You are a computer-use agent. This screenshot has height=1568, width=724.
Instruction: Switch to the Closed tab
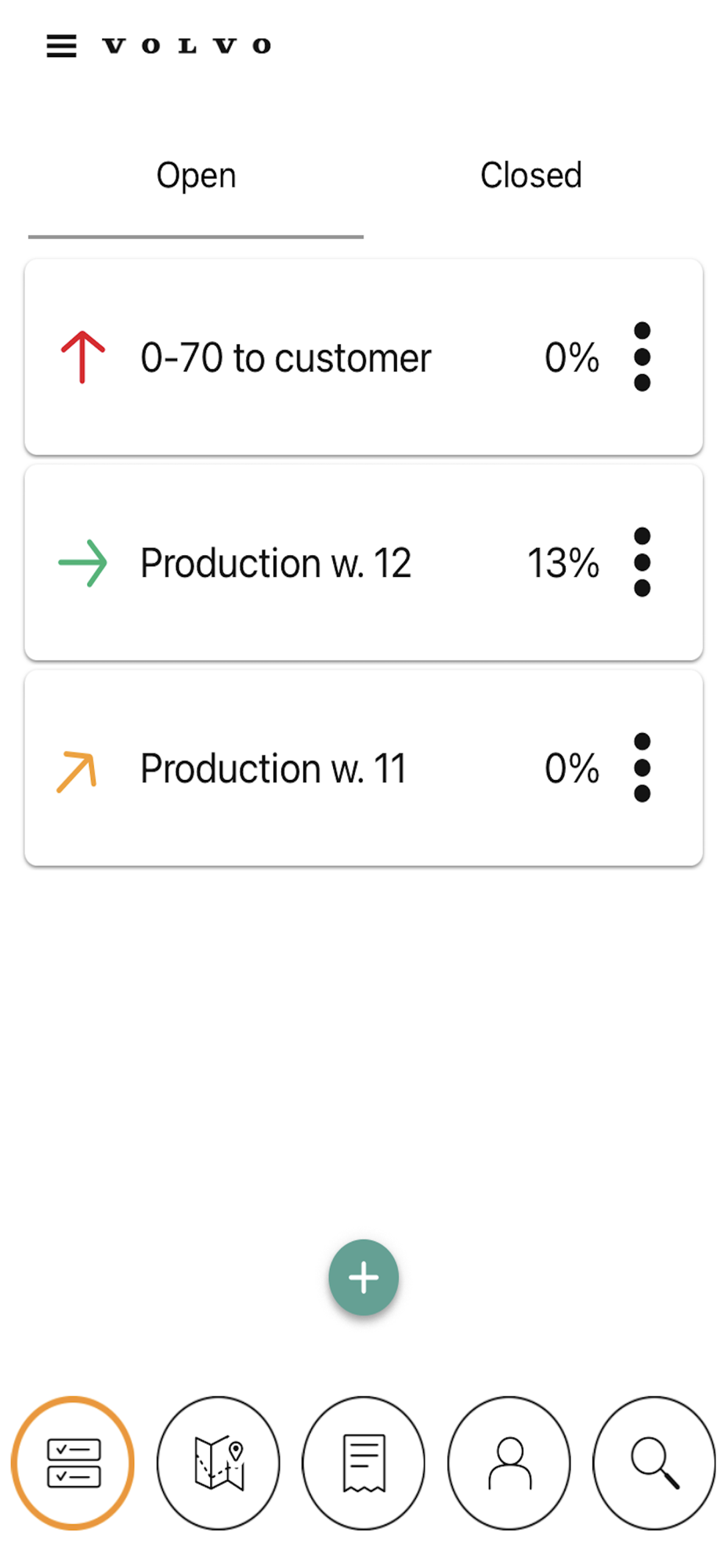[530, 176]
